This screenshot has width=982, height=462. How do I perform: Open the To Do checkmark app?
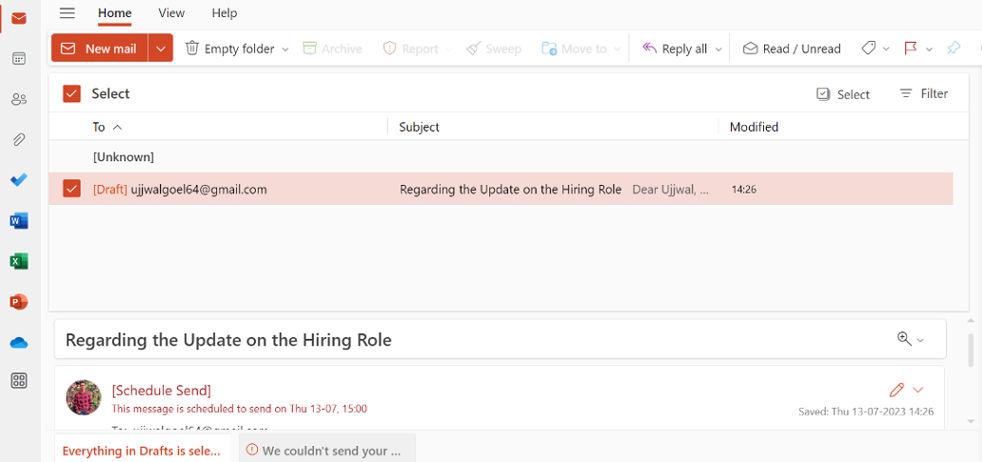[19, 180]
